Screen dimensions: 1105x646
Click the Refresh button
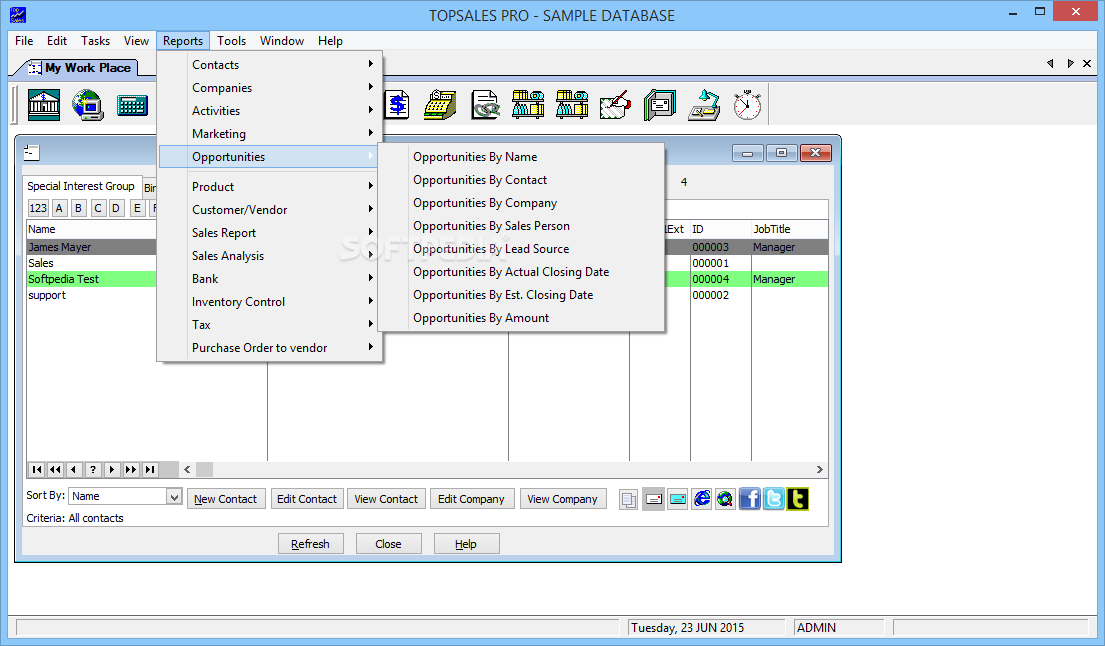tap(311, 544)
